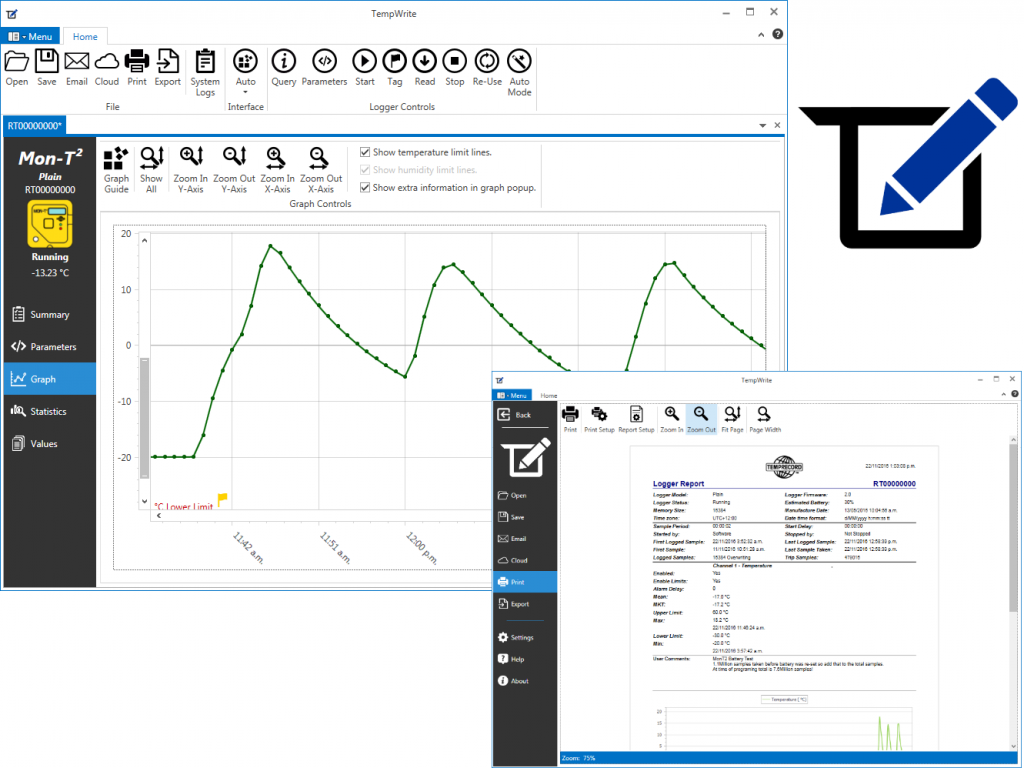Screen dimensions: 1024x768
Task: Zoom In on the report preview
Action: 671,419
